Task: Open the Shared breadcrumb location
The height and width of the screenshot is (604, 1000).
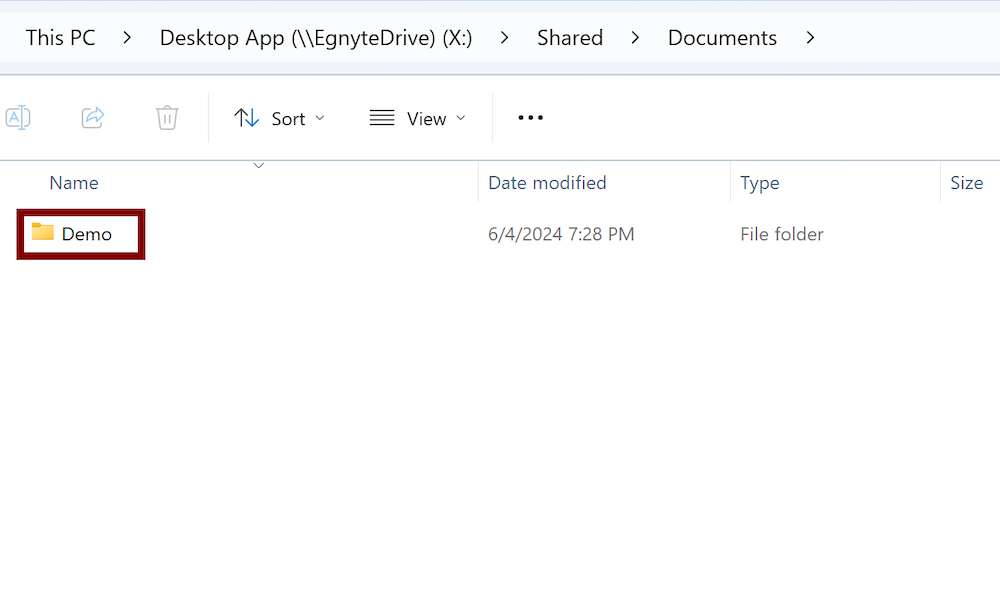Action: (570, 37)
